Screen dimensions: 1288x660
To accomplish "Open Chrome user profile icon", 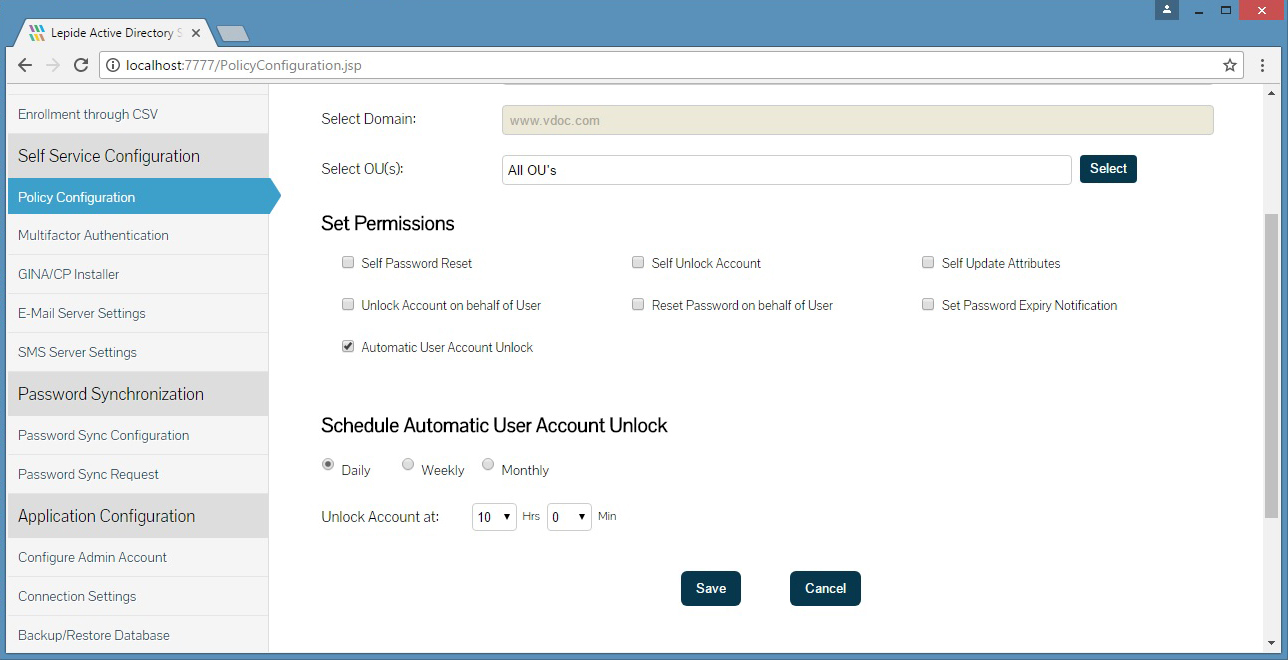I will [x=1166, y=10].
